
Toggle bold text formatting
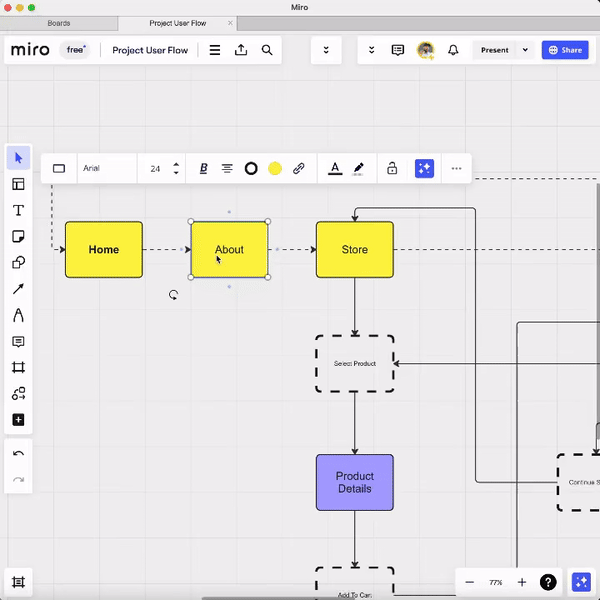click(203, 169)
